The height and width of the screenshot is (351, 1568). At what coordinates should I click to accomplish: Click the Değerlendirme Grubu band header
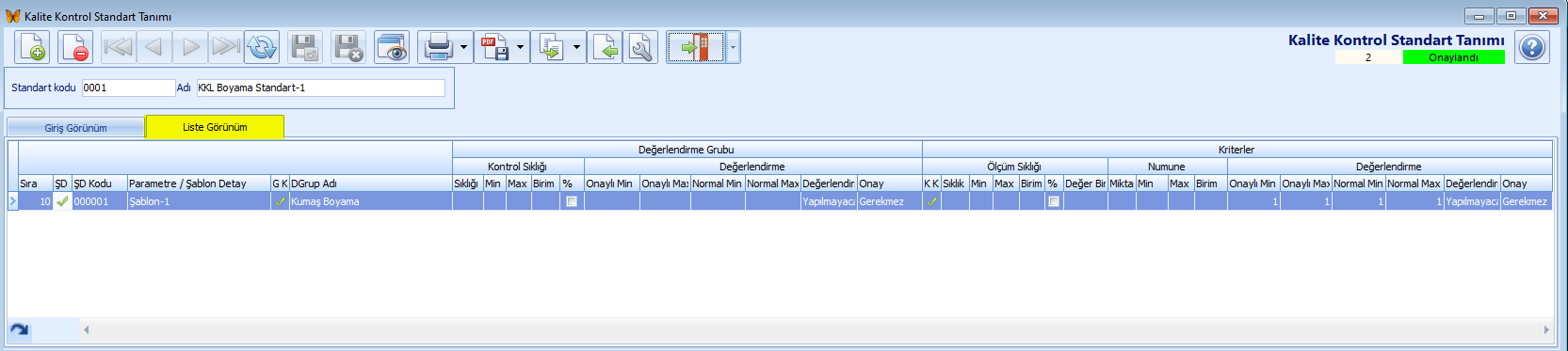(x=687, y=150)
